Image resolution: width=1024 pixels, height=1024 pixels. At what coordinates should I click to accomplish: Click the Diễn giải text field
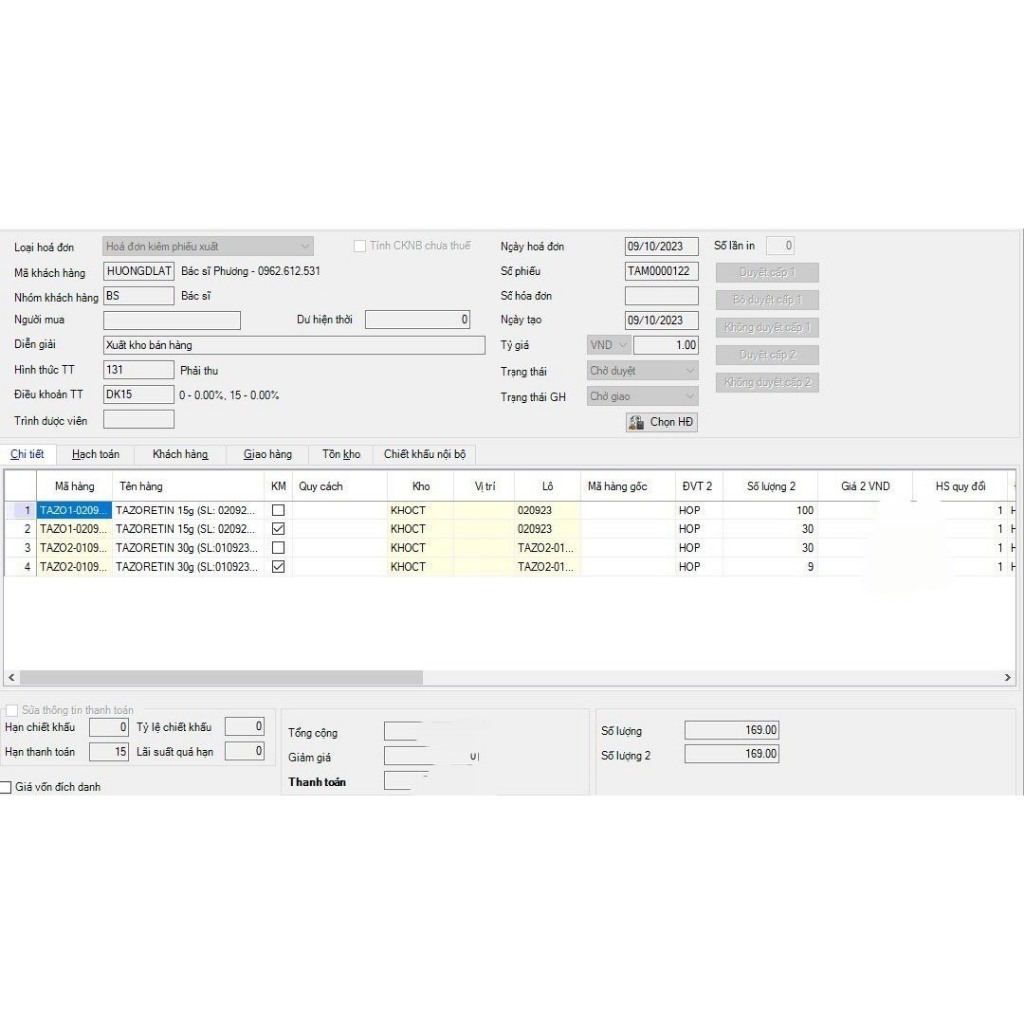pyautogui.click(x=294, y=345)
